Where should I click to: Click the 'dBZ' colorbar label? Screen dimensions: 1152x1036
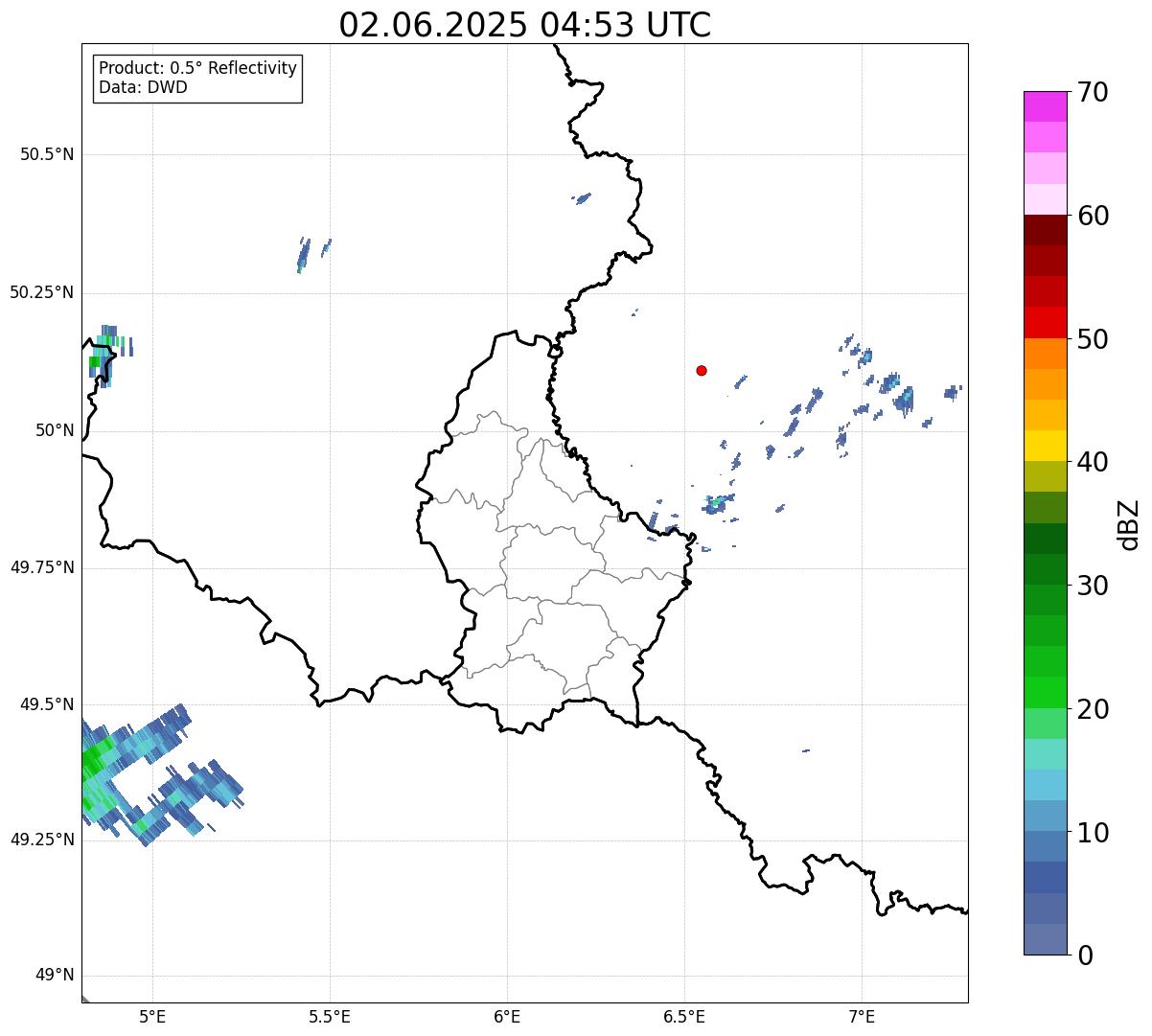pos(1129,524)
